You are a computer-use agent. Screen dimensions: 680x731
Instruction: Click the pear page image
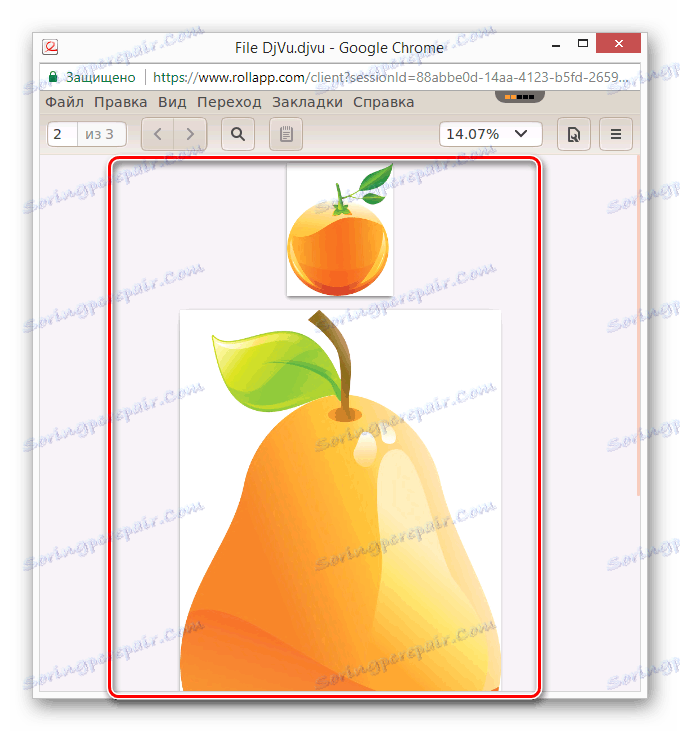pyautogui.click(x=340, y=500)
